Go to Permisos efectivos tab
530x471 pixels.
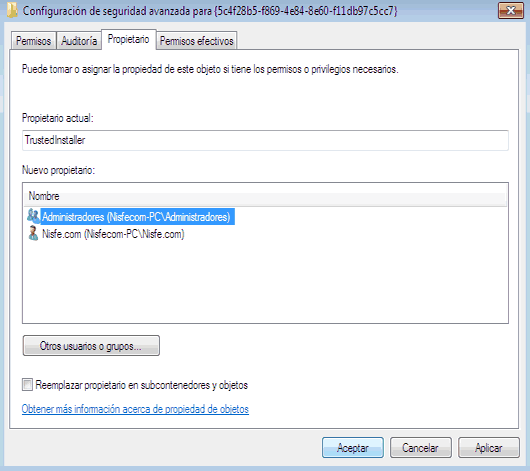click(196, 41)
